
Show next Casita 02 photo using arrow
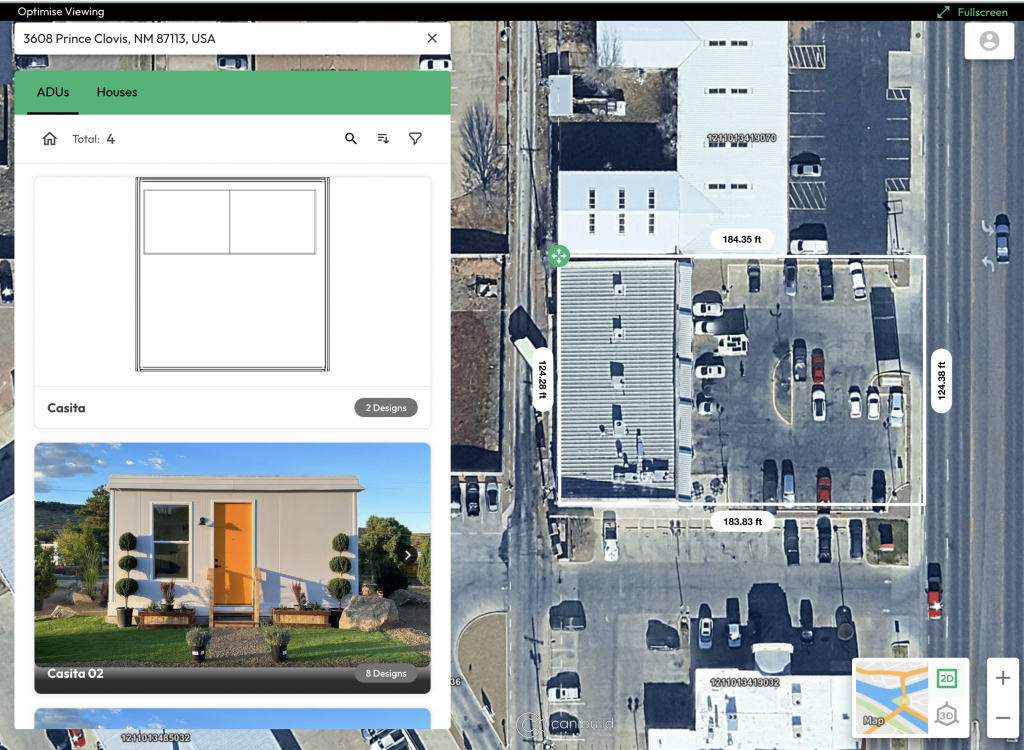[x=408, y=555]
